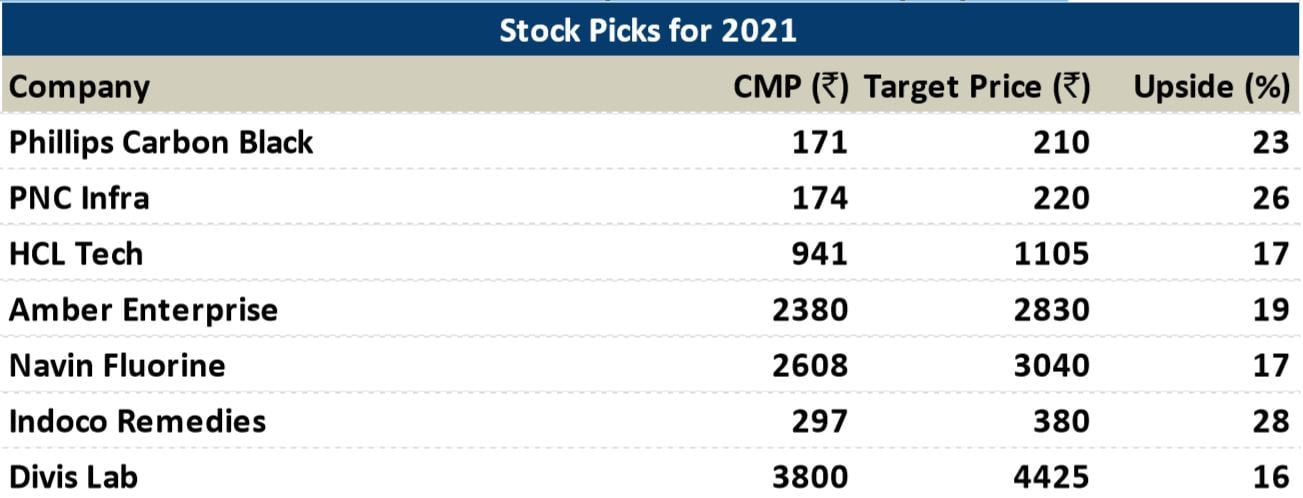
Task: Select the Phillips Carbon Black company cell
Action: 161,143
